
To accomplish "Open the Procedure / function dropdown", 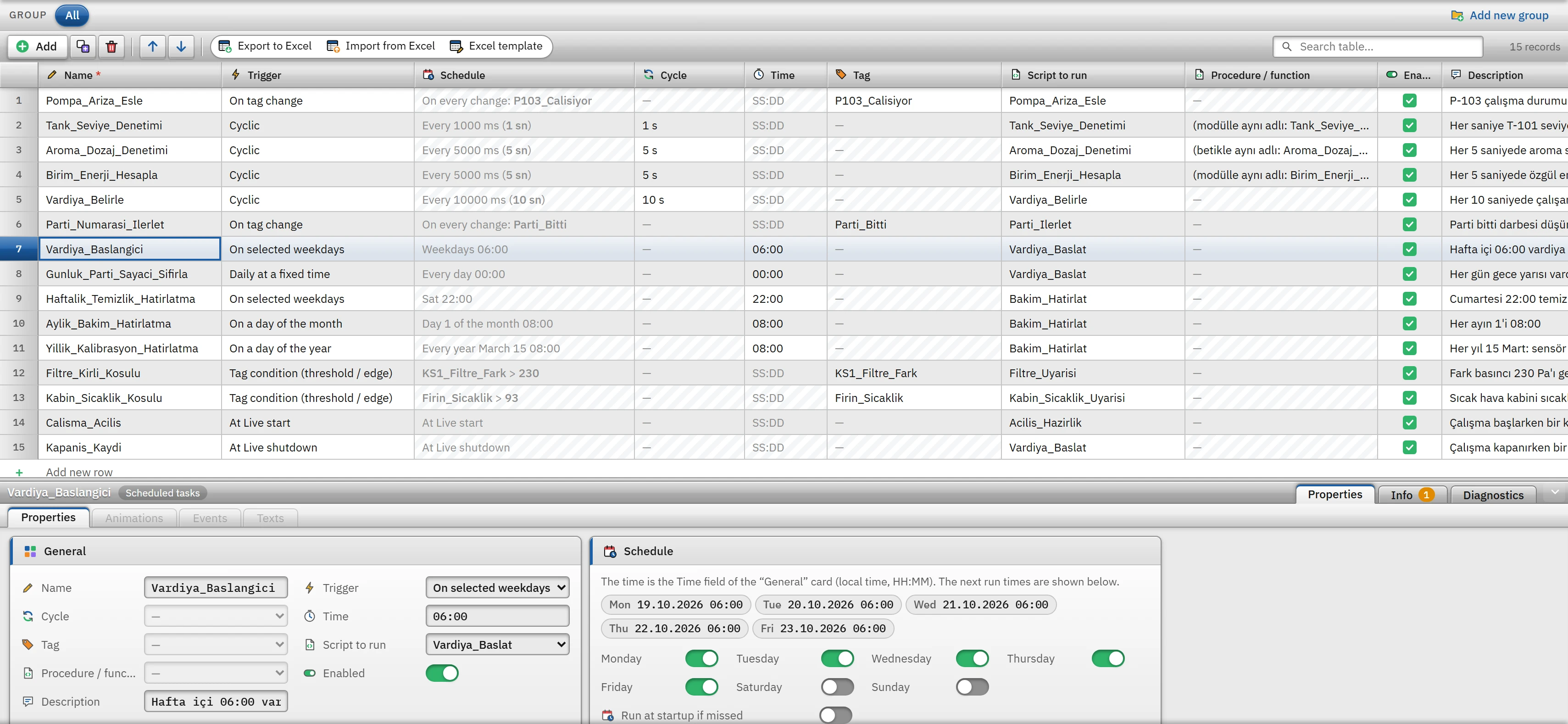I will pos(216,674).
